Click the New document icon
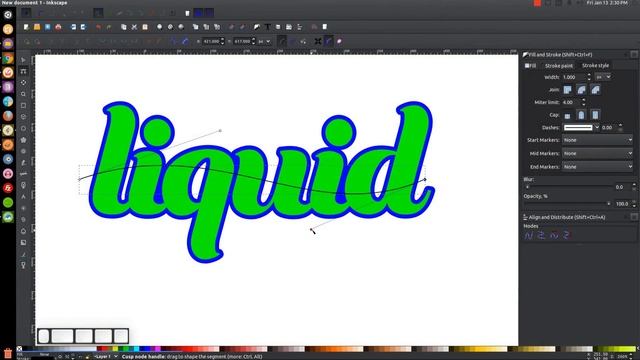The width and height of the screenshot is (640, 360). [x=26, y=27]
